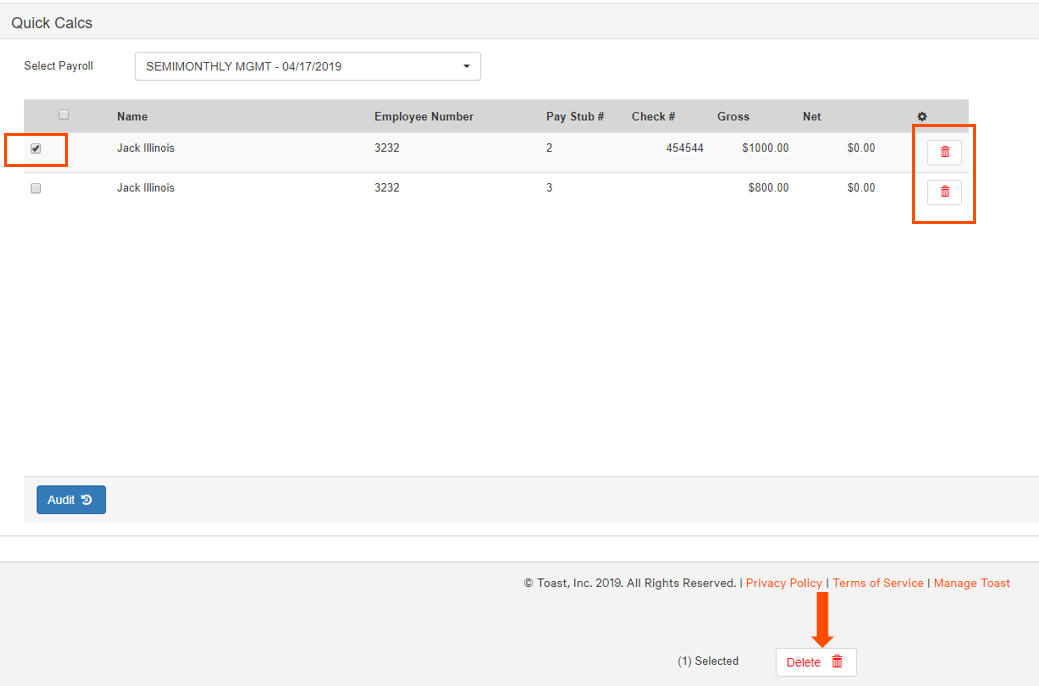The image size is (1039, 686).
Task: Click the trash icon for pay stub 3
Action: [x=943, y=192]
